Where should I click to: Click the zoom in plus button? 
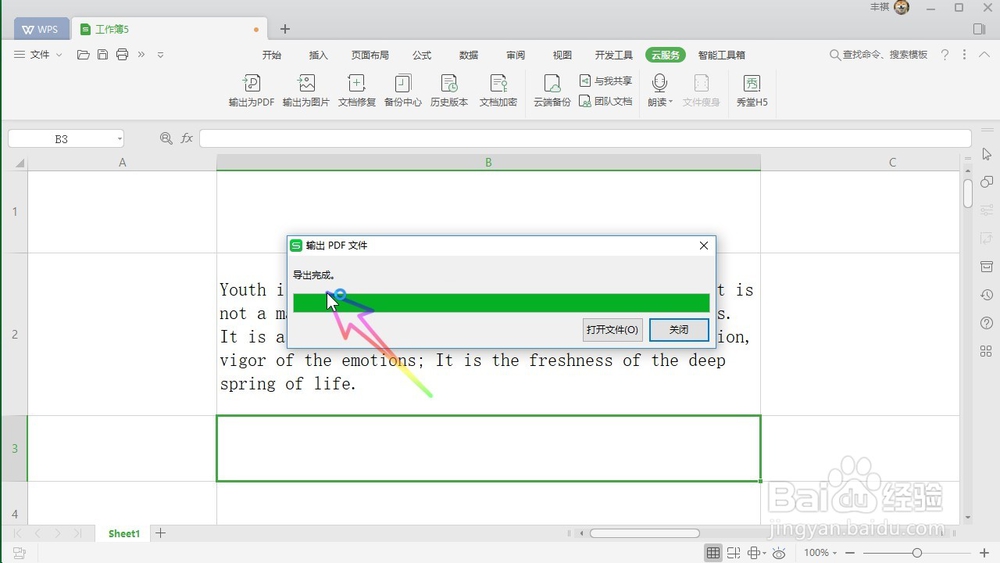tap(984, 553)
